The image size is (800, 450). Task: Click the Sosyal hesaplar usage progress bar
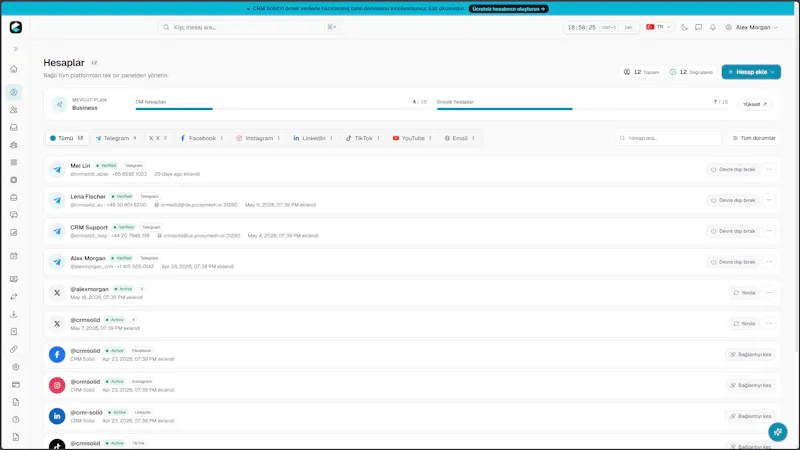(582, 109)
